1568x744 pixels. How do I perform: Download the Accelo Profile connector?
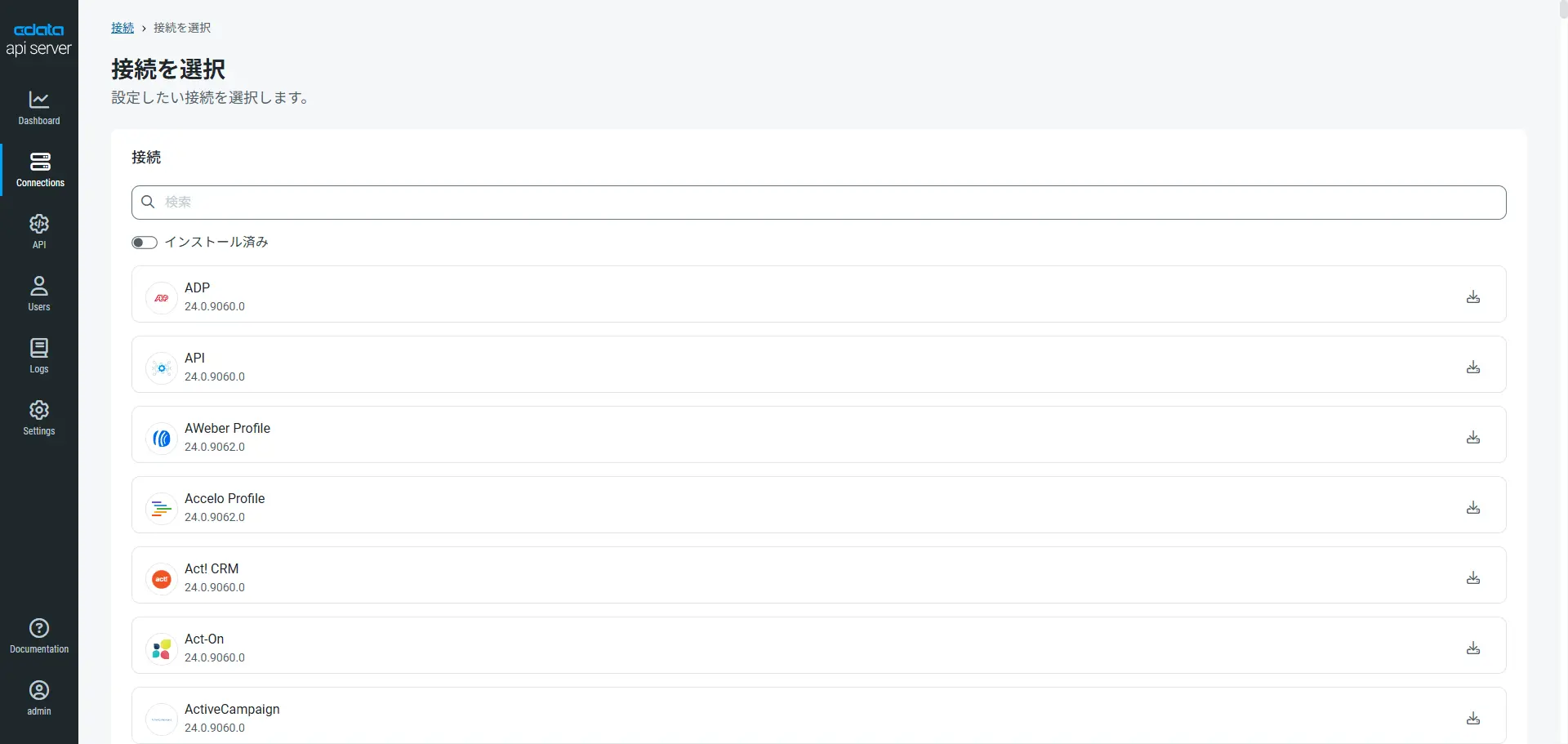[x=1472, y=507]
